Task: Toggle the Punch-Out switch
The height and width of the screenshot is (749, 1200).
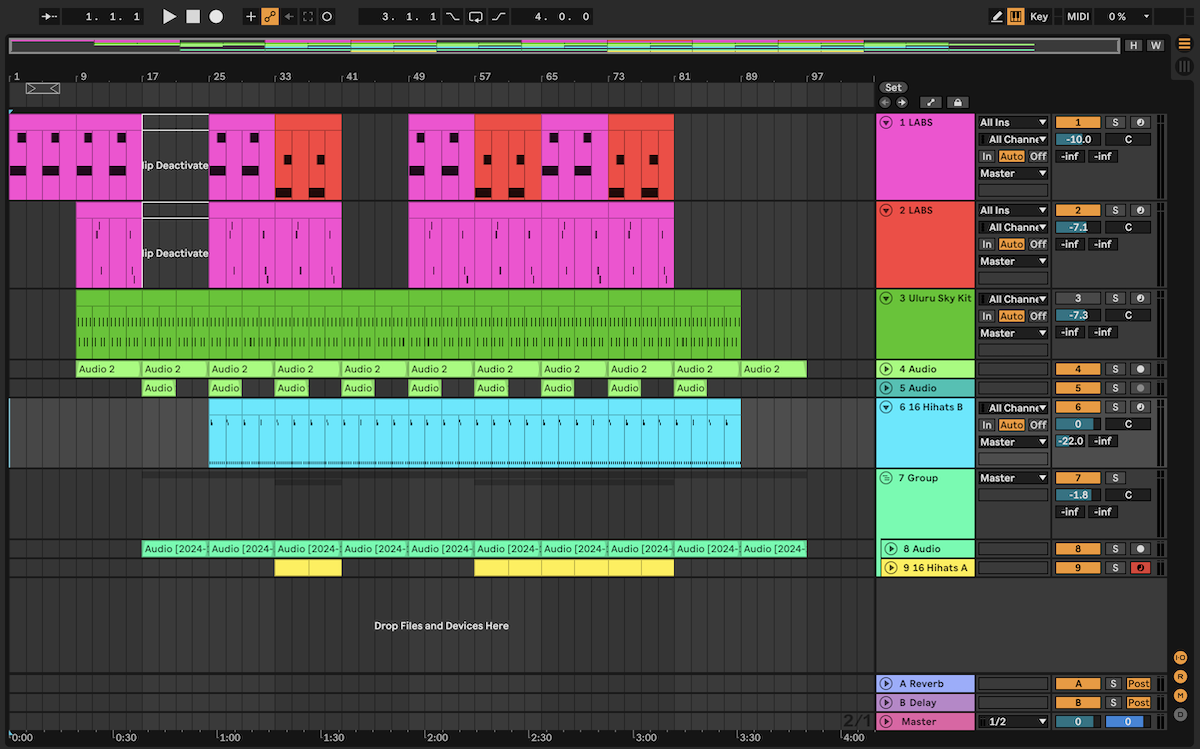Action: point(498,17)
